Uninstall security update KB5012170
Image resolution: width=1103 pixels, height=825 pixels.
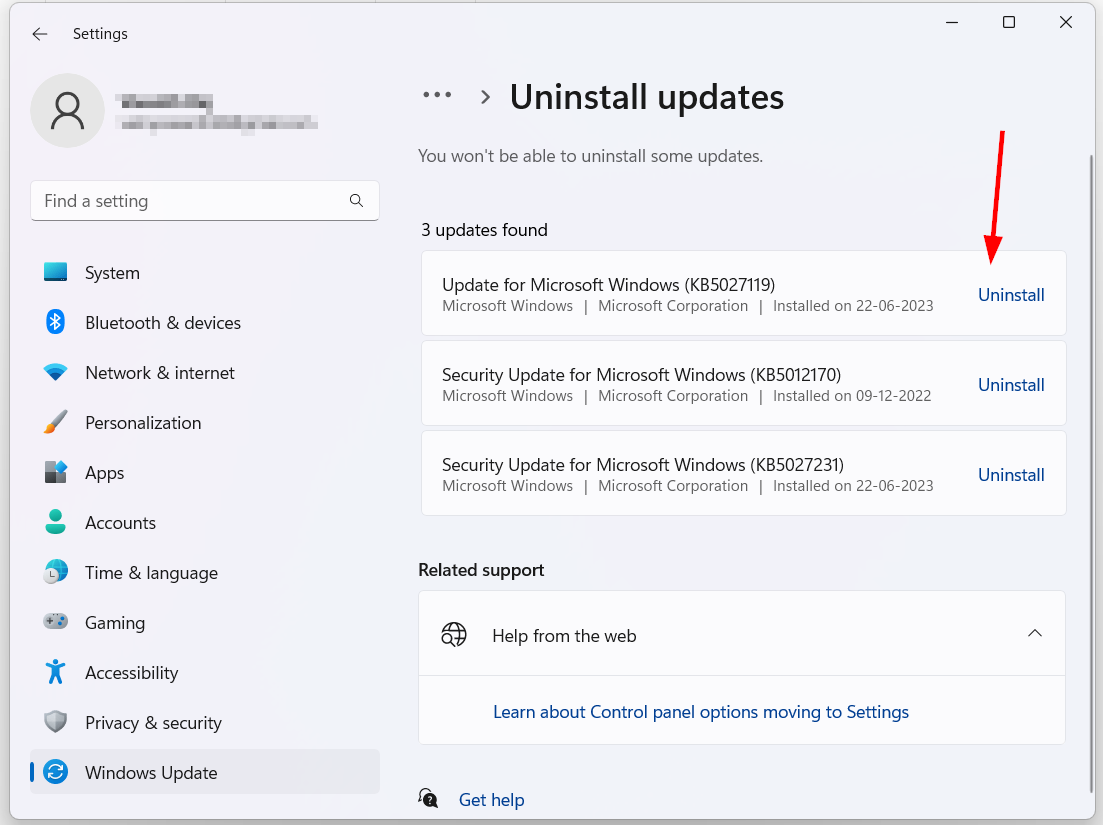1011,385
